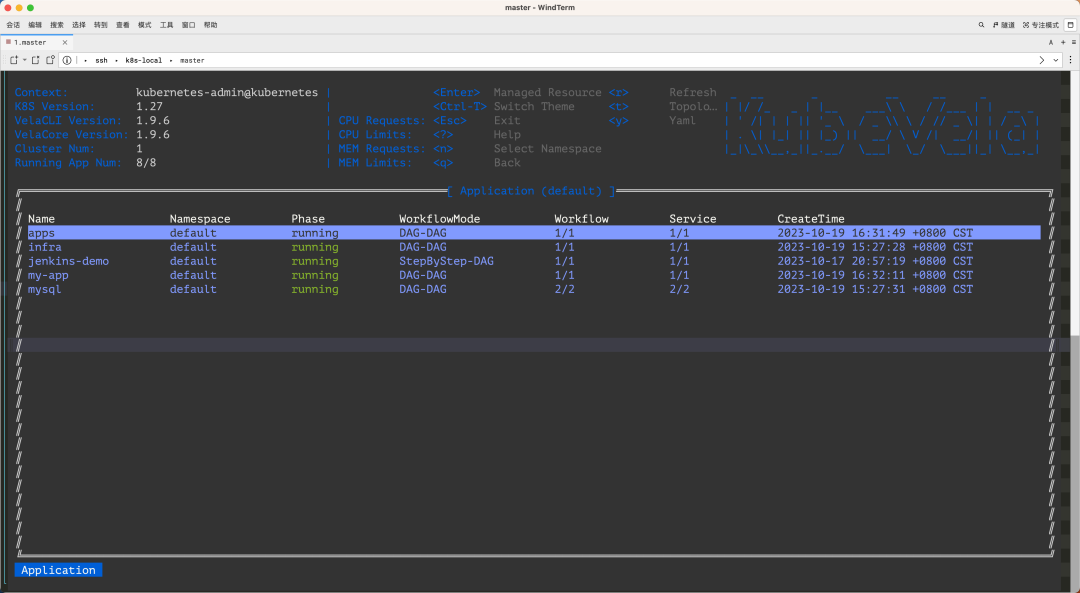Screen dimensions: 1080x593
Task: Click the session info icon in address bar
Action: tap(67, 60)
